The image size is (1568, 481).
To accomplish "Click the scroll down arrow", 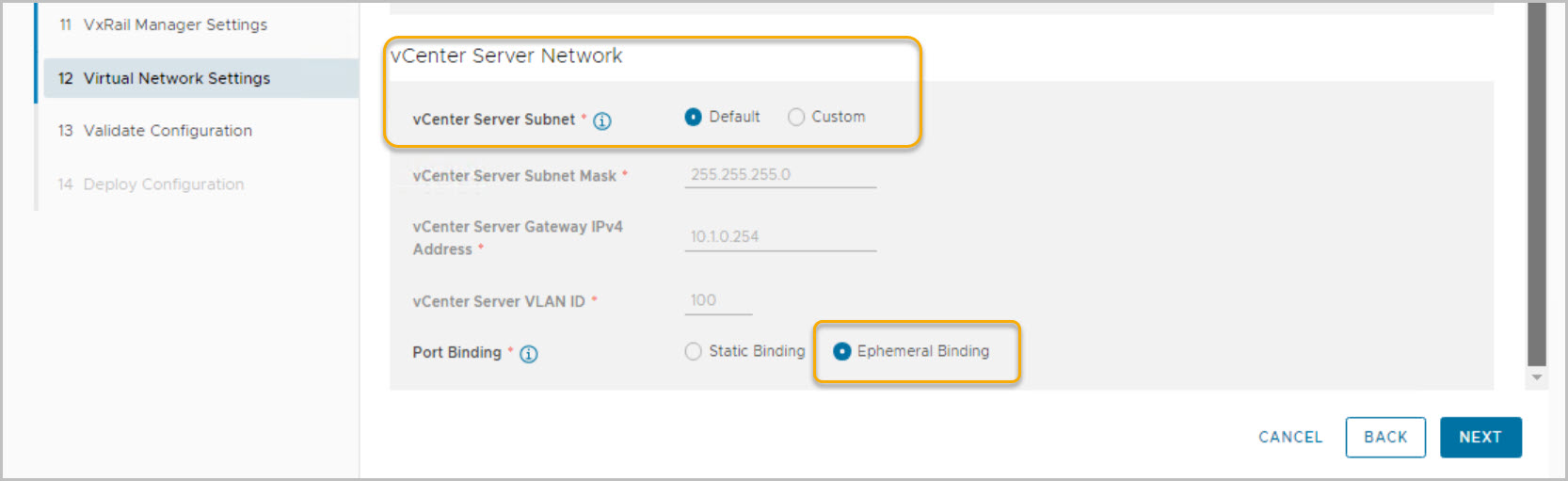I will coord(1536,377).
